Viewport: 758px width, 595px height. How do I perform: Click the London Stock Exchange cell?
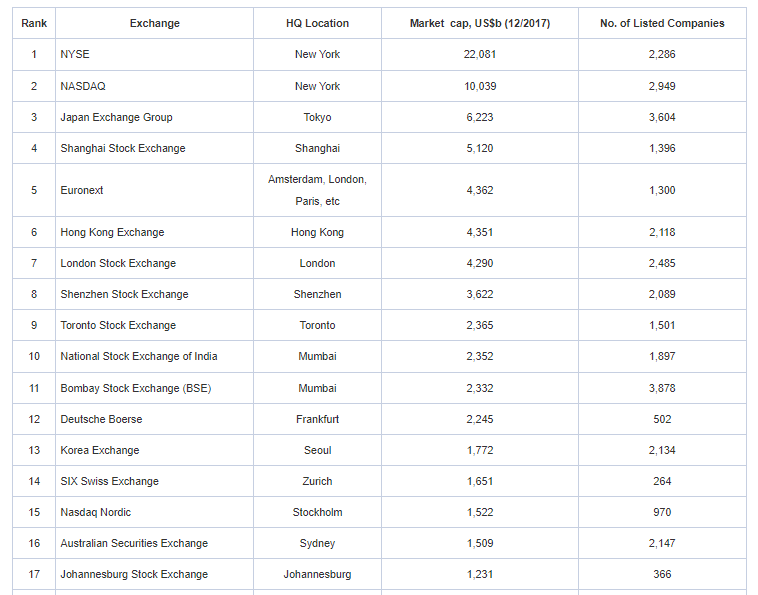click(x=118, y=263)
